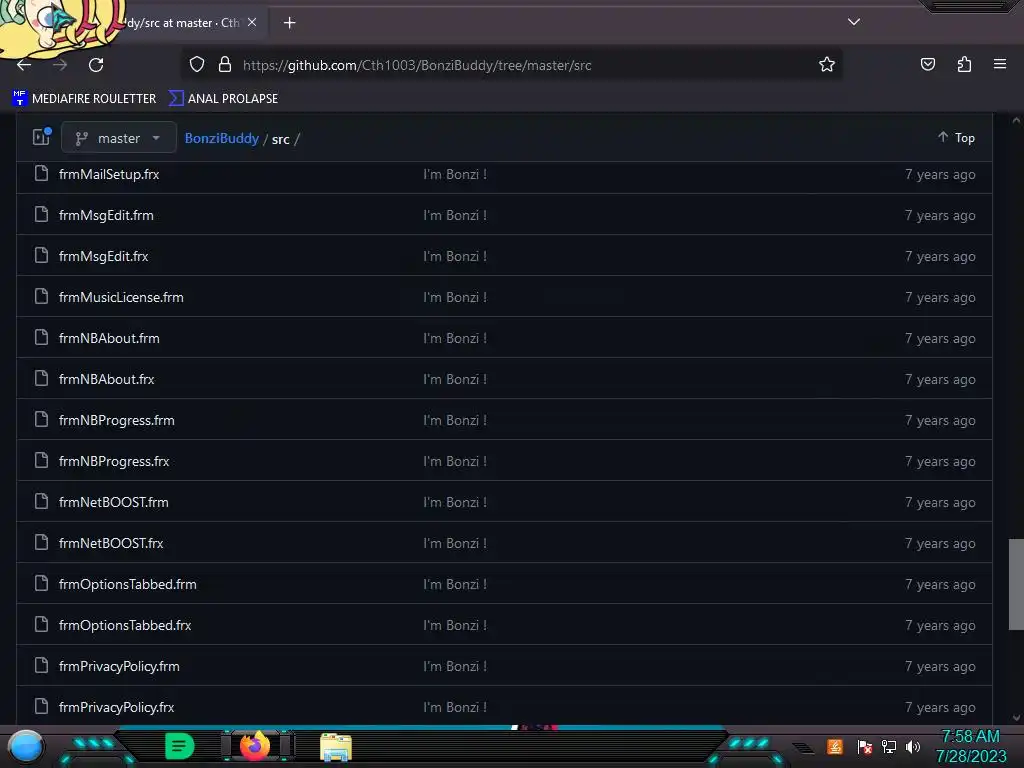Open frmNBAbout.frm file

109,338
